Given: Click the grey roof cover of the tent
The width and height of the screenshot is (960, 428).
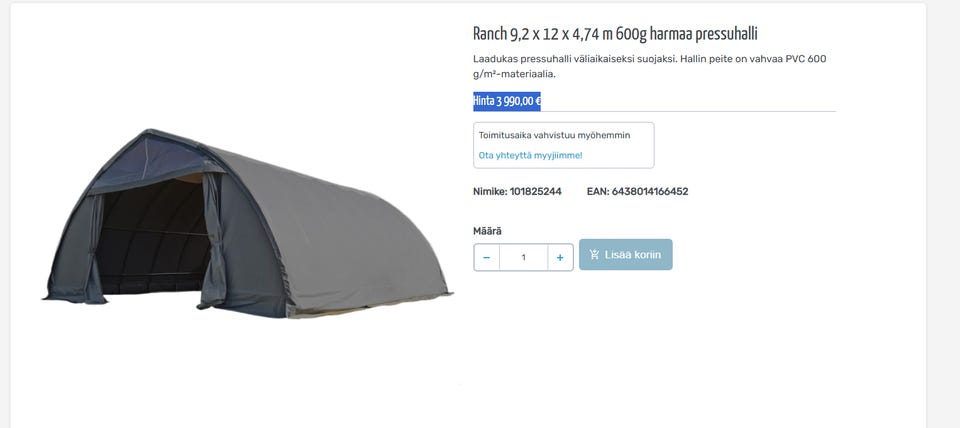Looking at the screenshot, I should click(x=343, y=233).
